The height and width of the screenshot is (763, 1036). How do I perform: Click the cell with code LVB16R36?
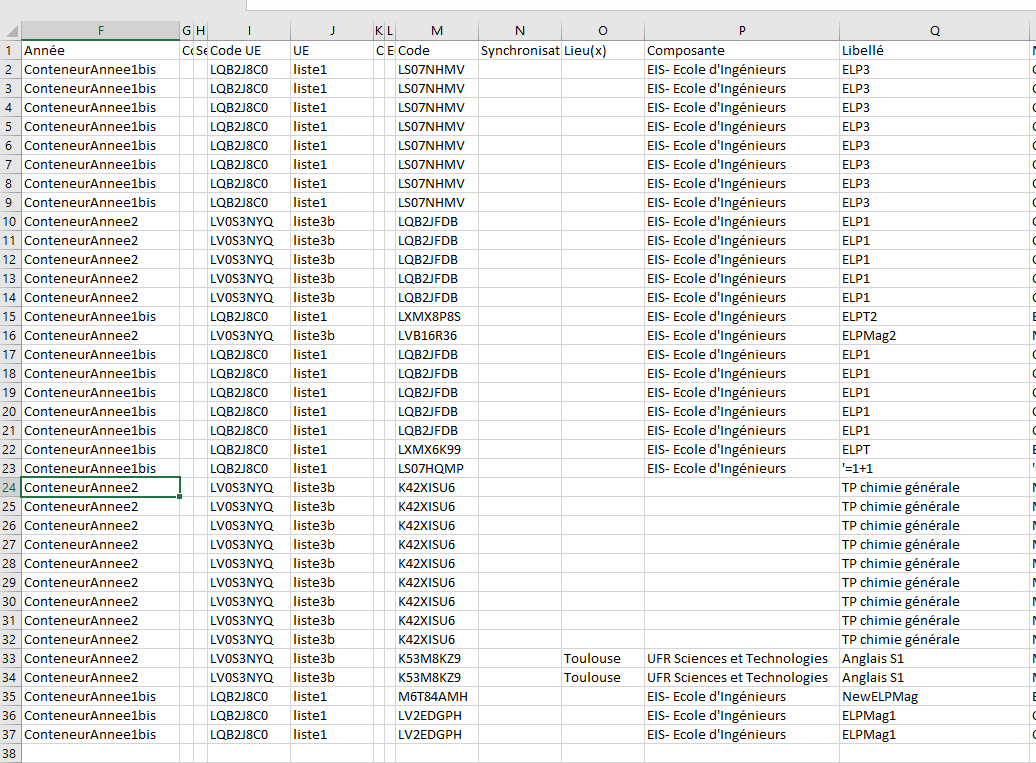(436, 335)
